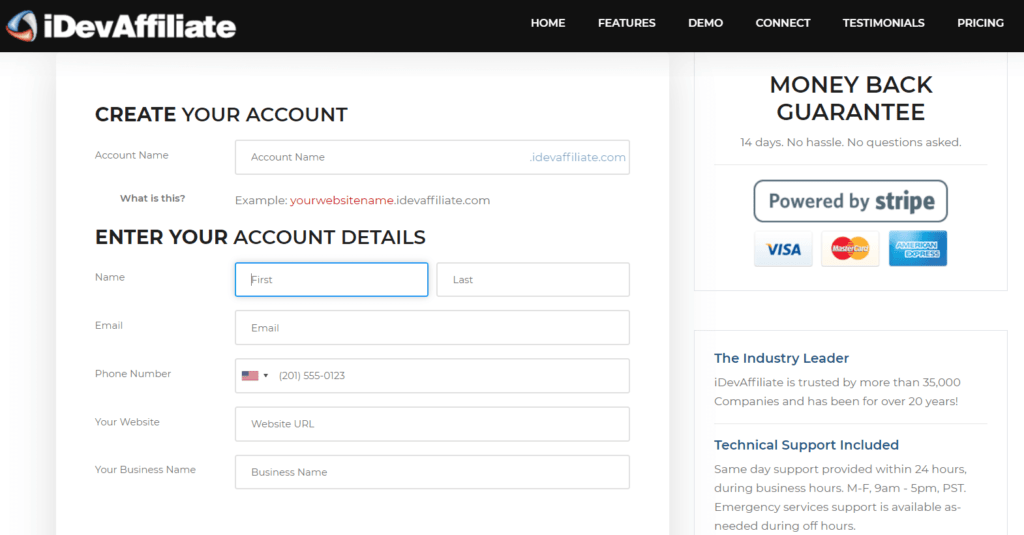1024x535 pixels.
Task: Click the Visa card icon
Action: tap(784, 249)
